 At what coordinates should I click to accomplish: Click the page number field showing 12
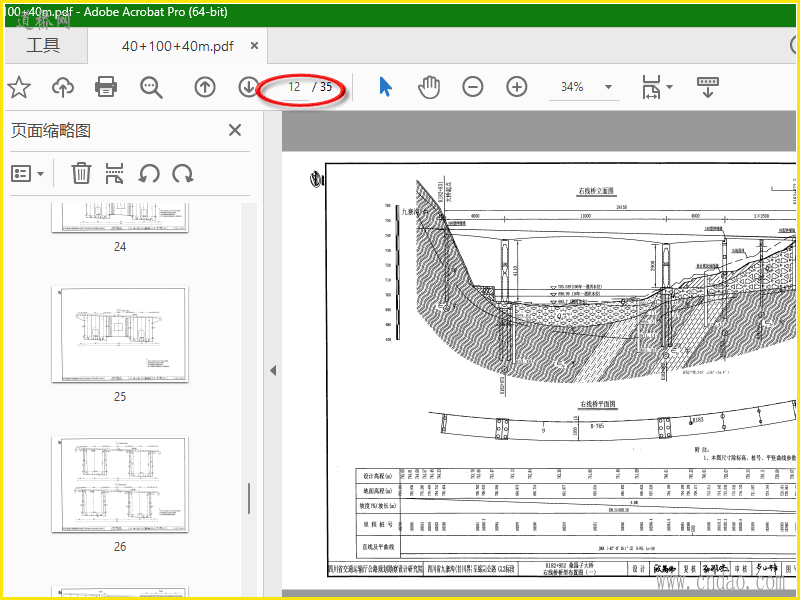[x=294, y=87]
